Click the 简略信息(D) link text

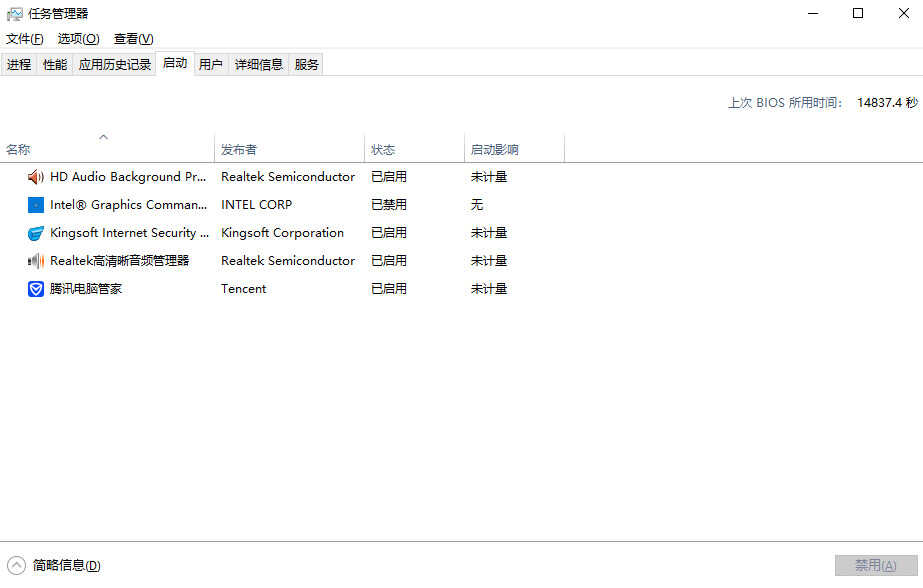click(67, 566)
